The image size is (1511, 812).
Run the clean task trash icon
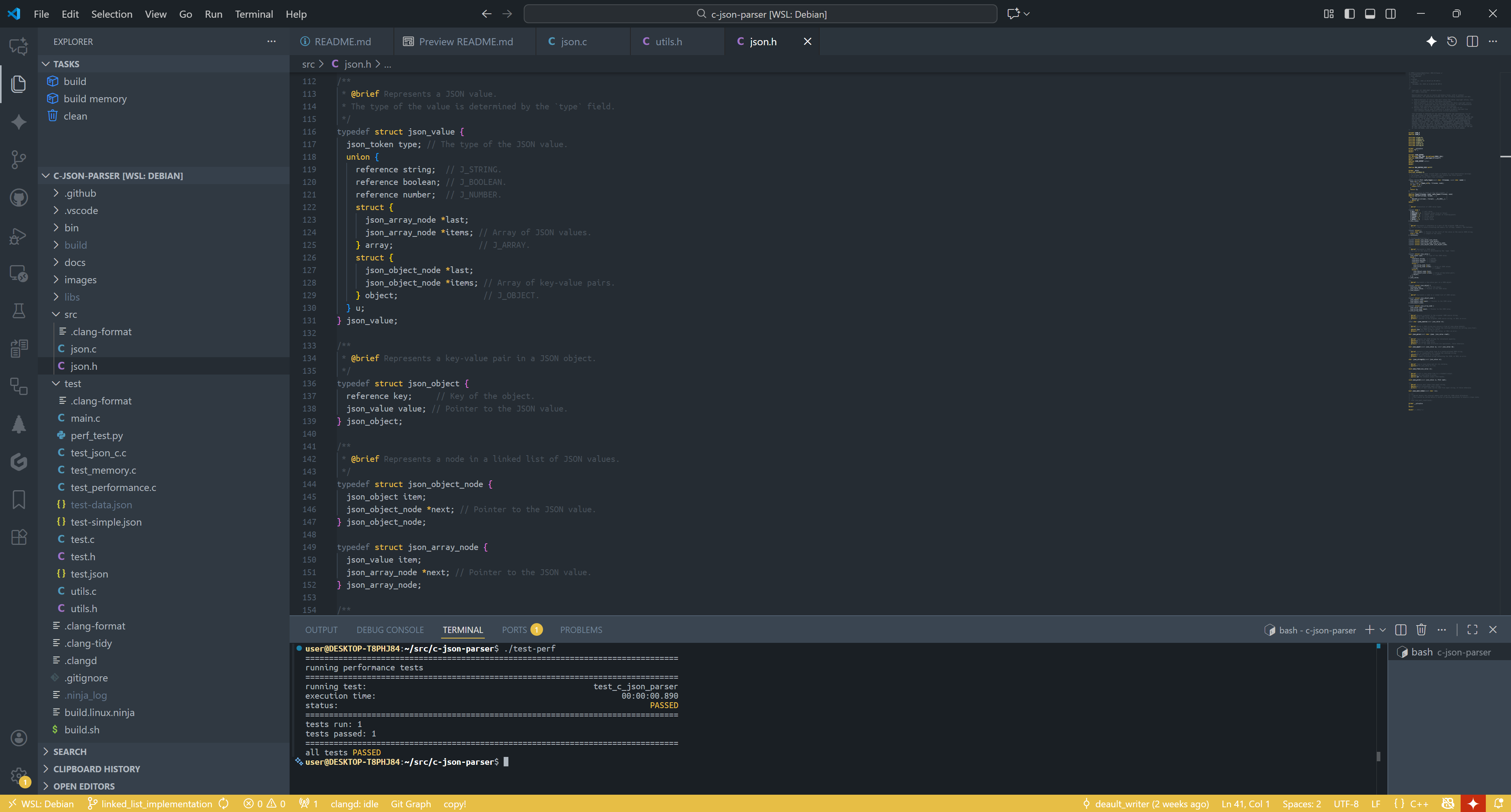point(53,116)
